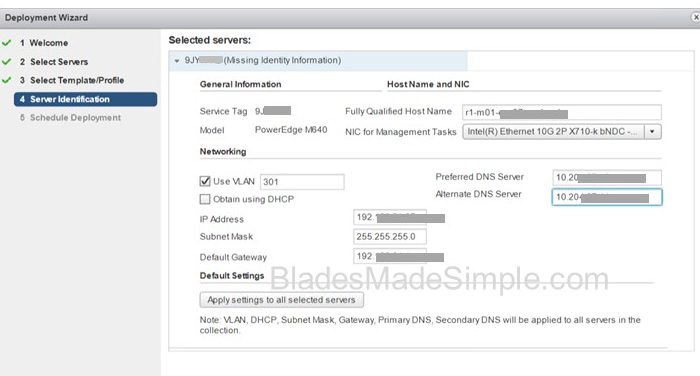Image resolution: width=700 pixels, height=376 pixels.
Task: Go to step 2 Select Servers
Action: (x=54, y=62)
